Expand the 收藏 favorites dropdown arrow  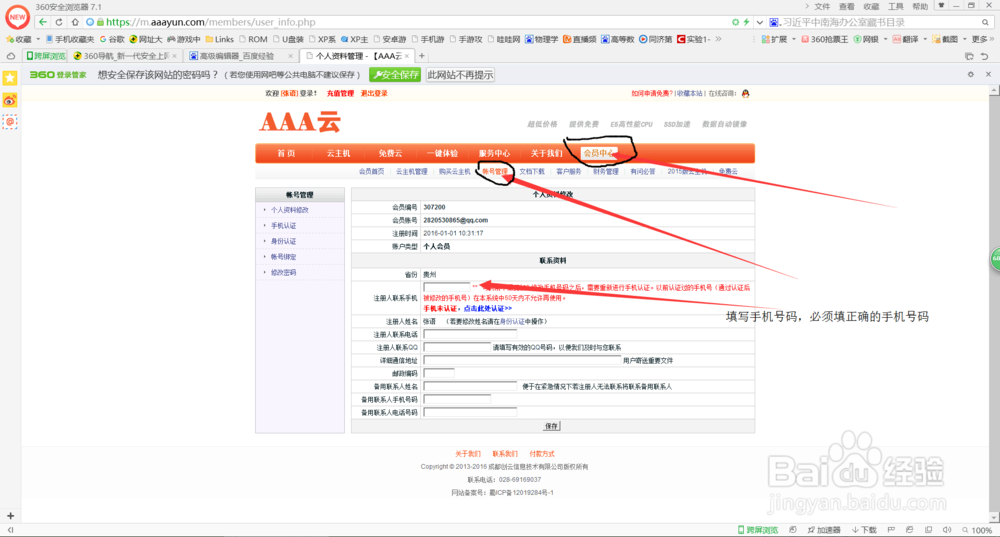tap(38, 40)
